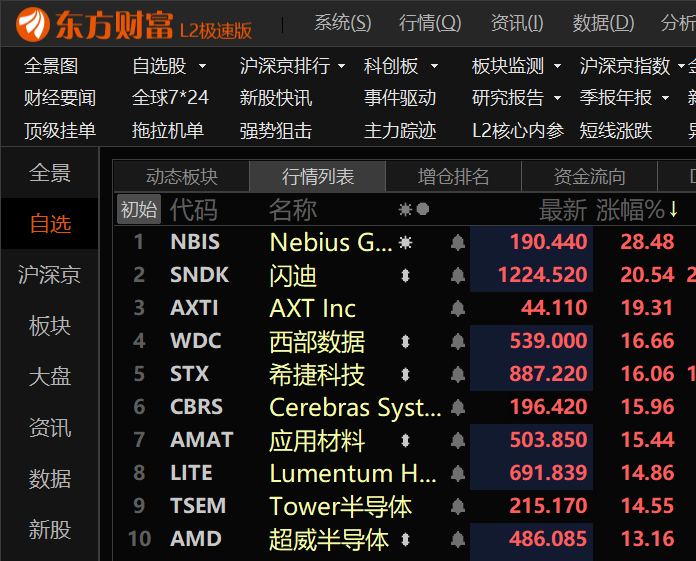Click the 初始 reset button

point(139,209)
